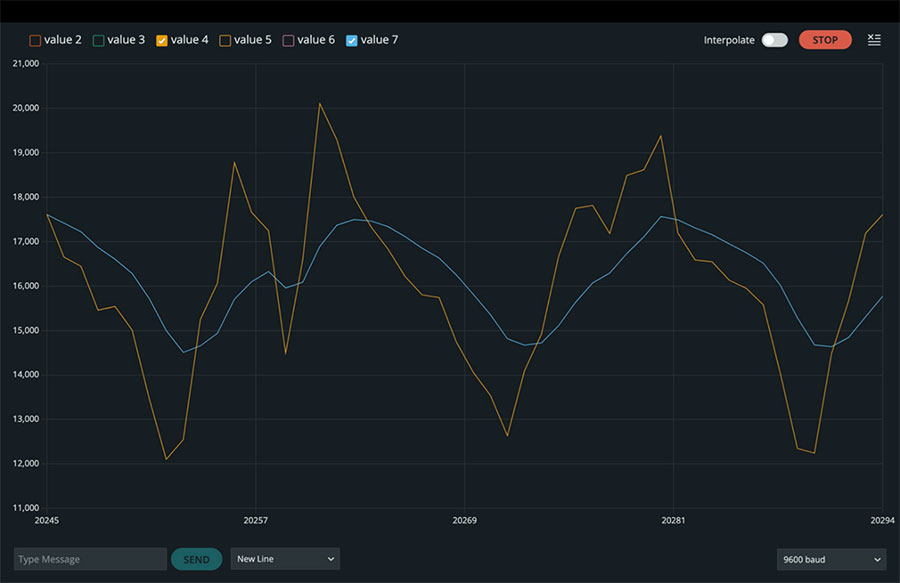900x583 pixels.
Task: Open the New Line ending dropdown
Action: pos(285,559)
